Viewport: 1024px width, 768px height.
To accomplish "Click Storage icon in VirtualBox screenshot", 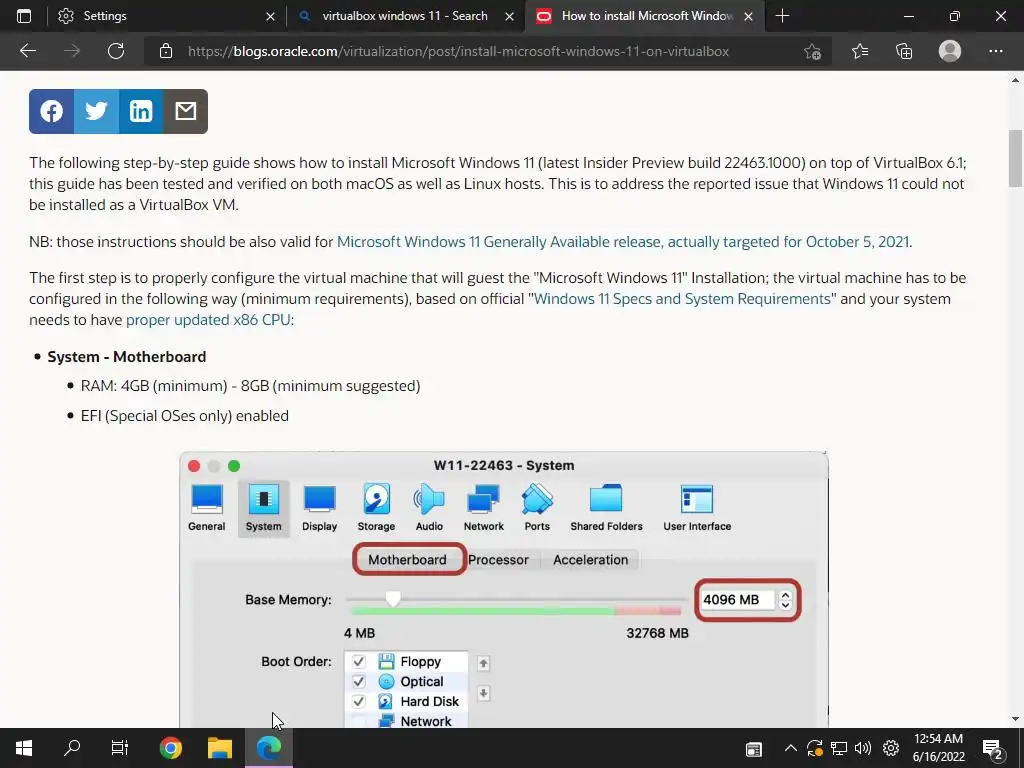I will coord(376,507).
